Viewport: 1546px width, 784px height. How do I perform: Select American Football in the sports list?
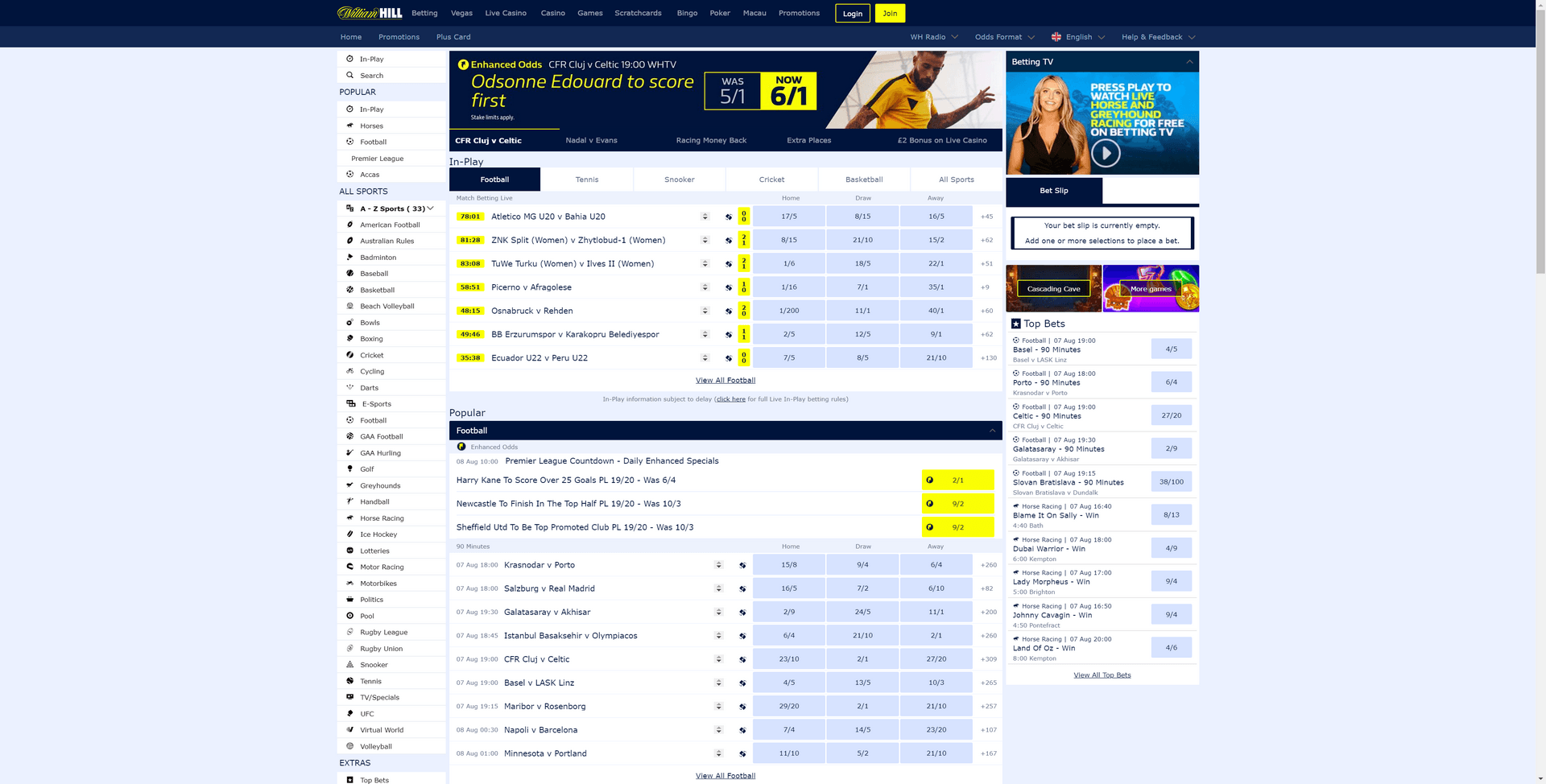pos(391,225)
